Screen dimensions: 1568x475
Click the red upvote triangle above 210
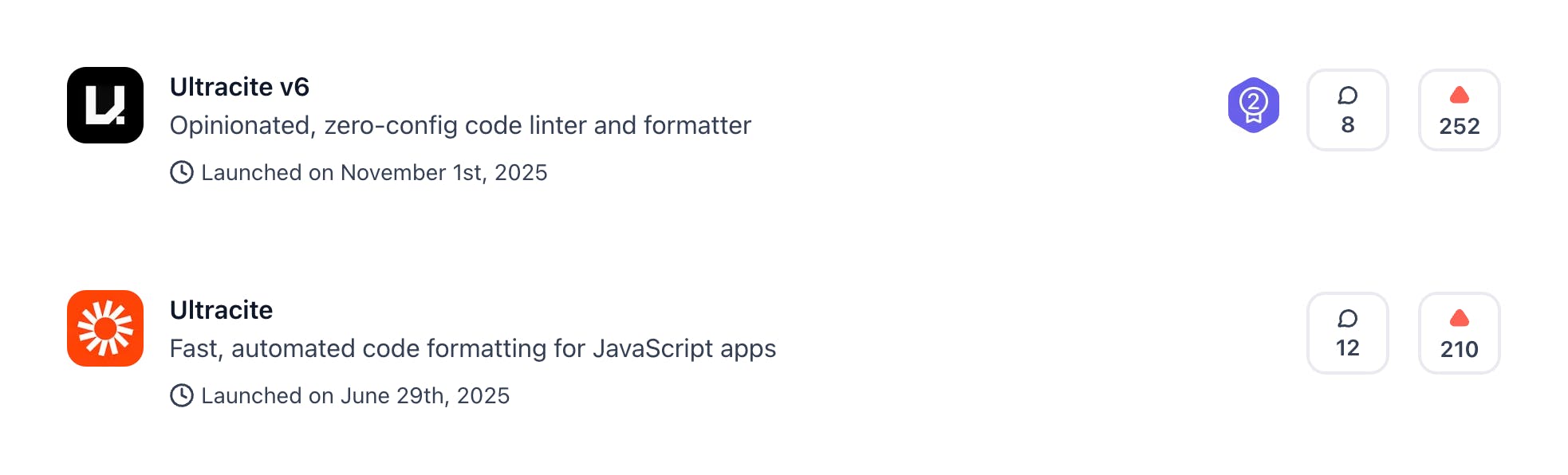tap(1459, 319)
